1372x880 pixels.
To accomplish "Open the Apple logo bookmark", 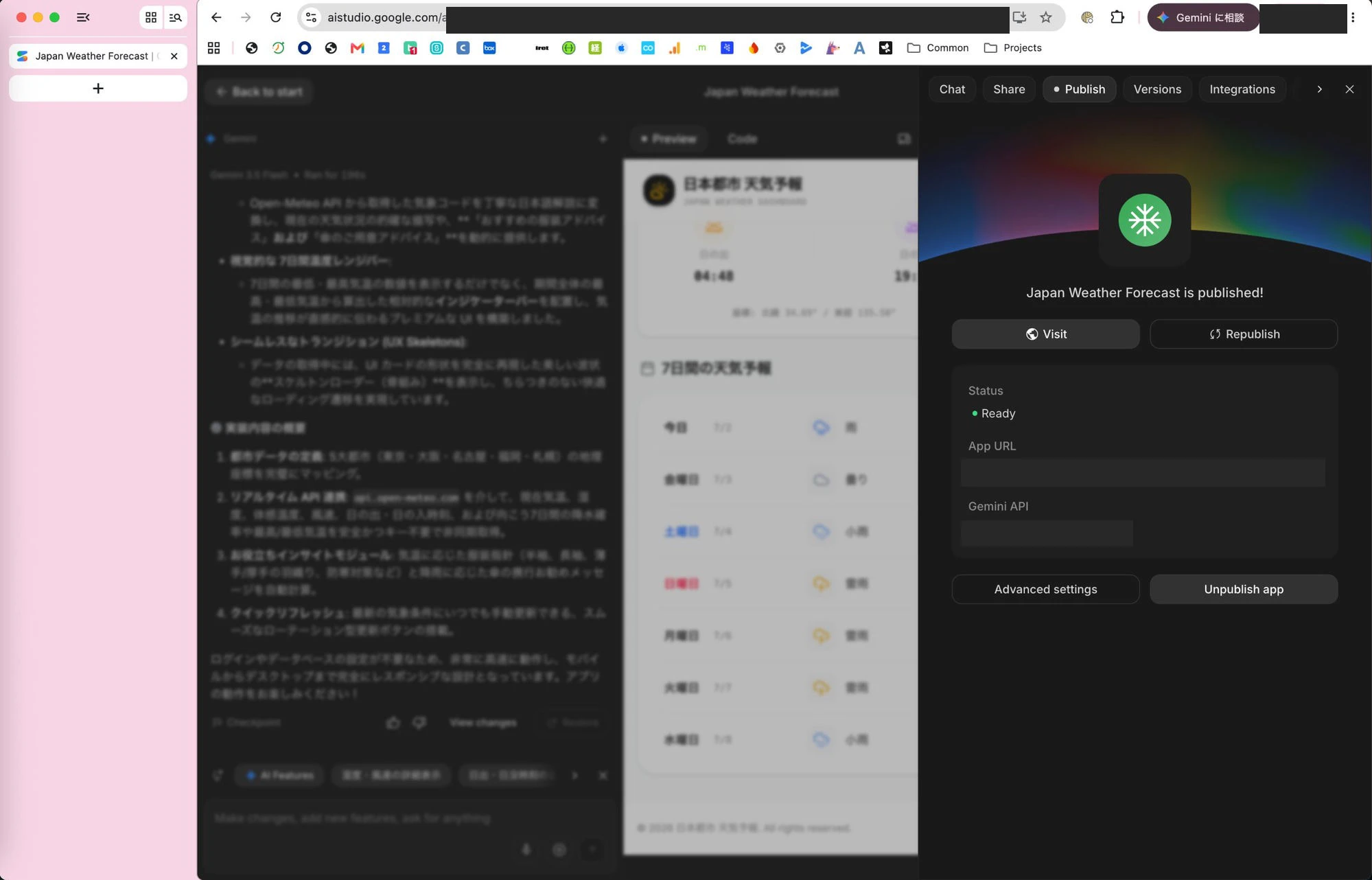I will pyautogui.click(x=621, y=48).
